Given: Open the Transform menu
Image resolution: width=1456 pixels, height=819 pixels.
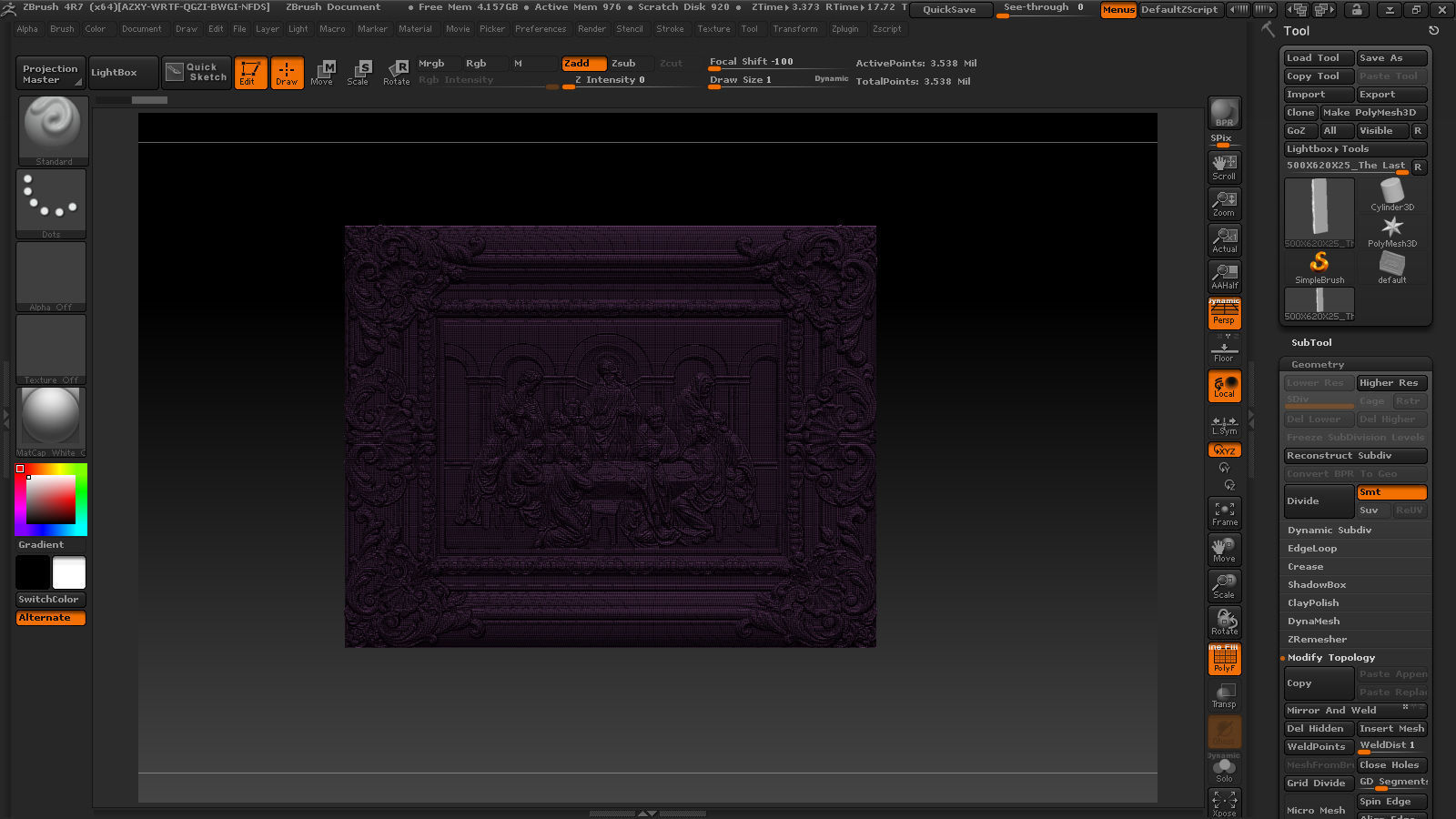Looking at the screenshot, I should point(795,29).
